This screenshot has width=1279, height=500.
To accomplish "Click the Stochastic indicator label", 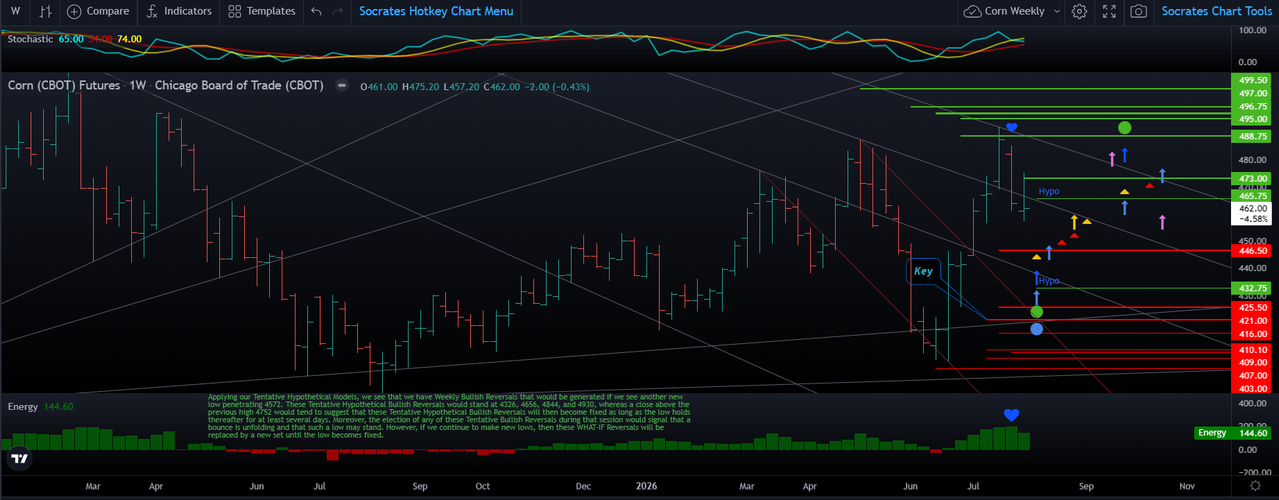I will [31, 38].
